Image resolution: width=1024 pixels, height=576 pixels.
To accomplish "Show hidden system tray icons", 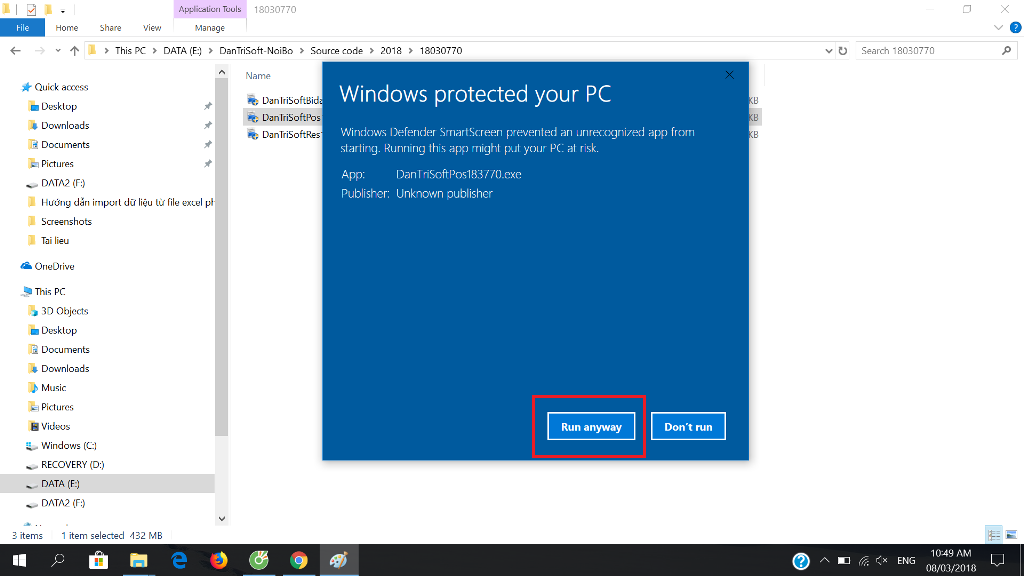I will 824,560.
